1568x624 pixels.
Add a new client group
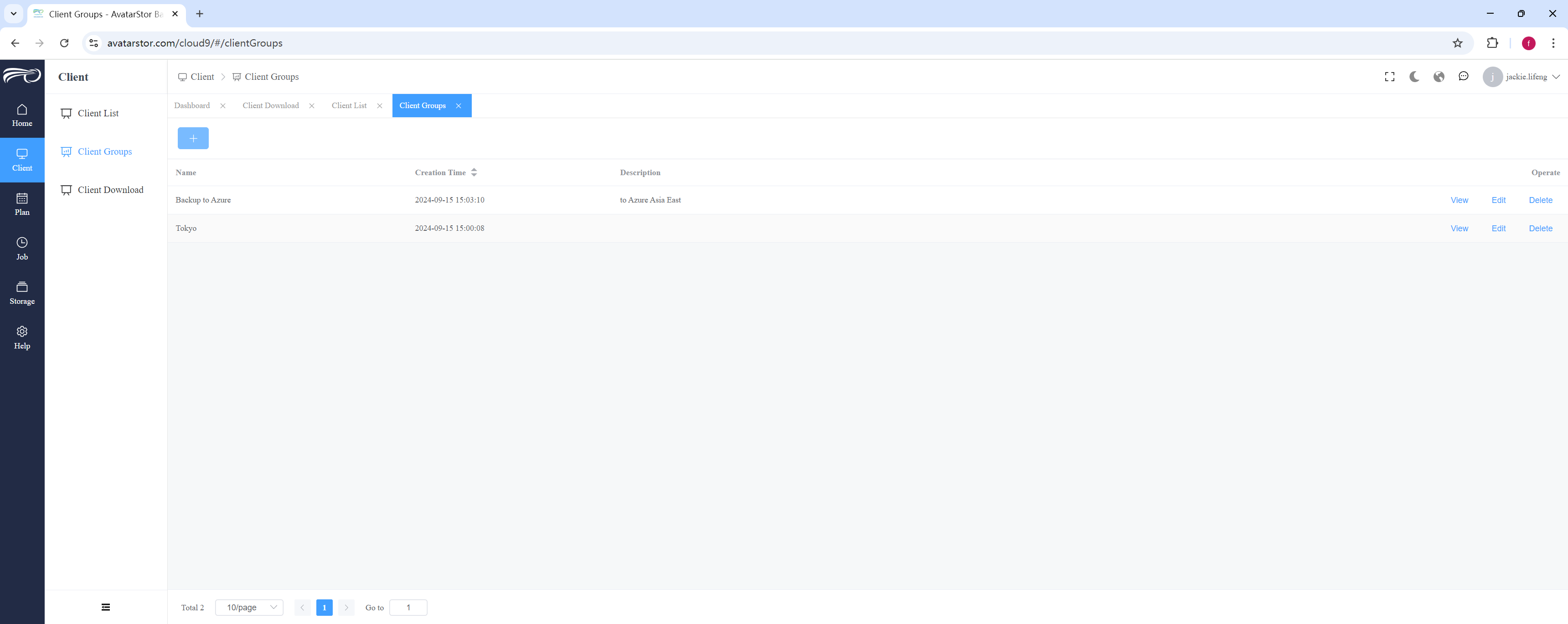[193, 138]
